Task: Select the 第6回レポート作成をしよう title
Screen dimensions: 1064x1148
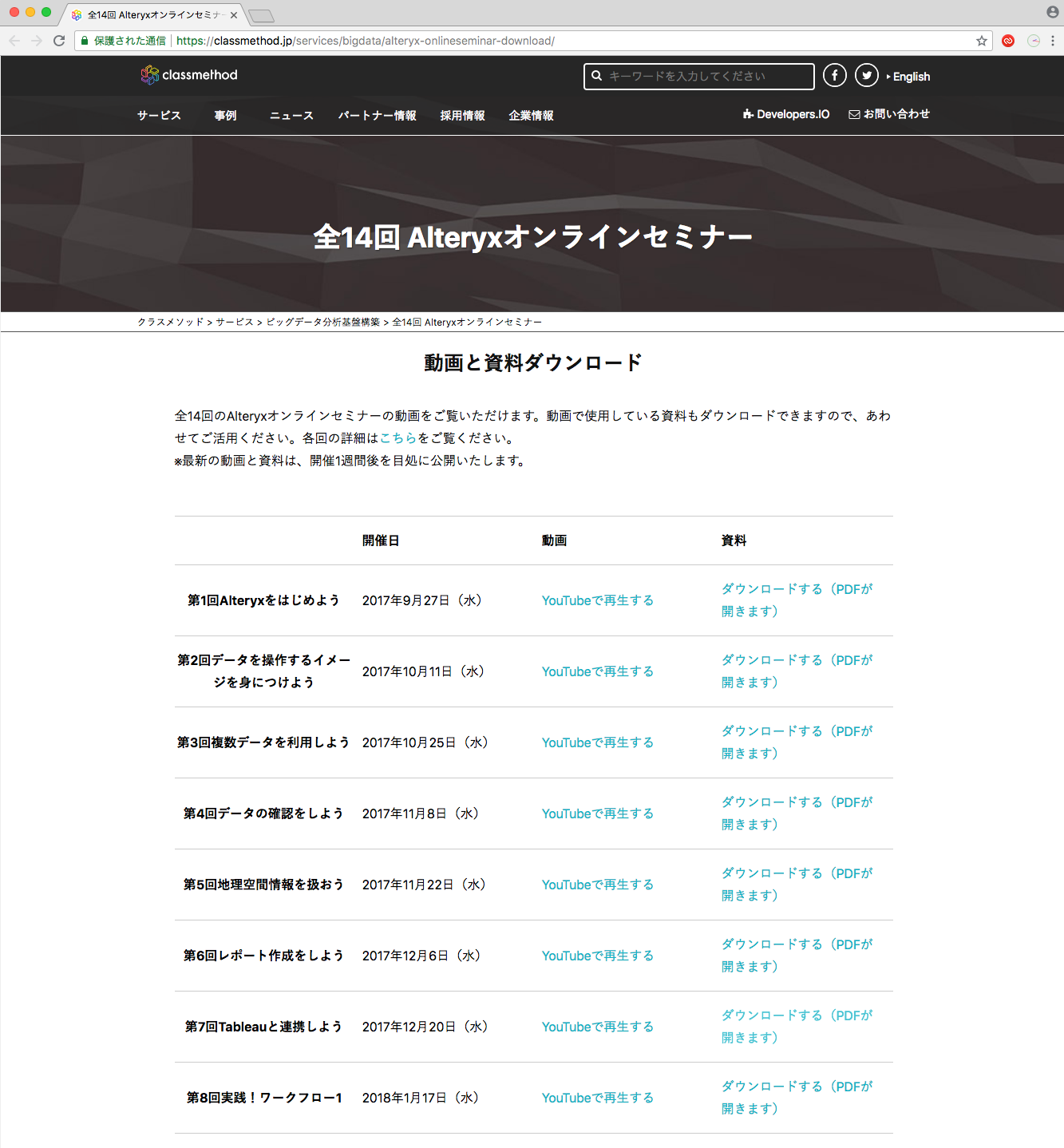Action: [263, 956]
